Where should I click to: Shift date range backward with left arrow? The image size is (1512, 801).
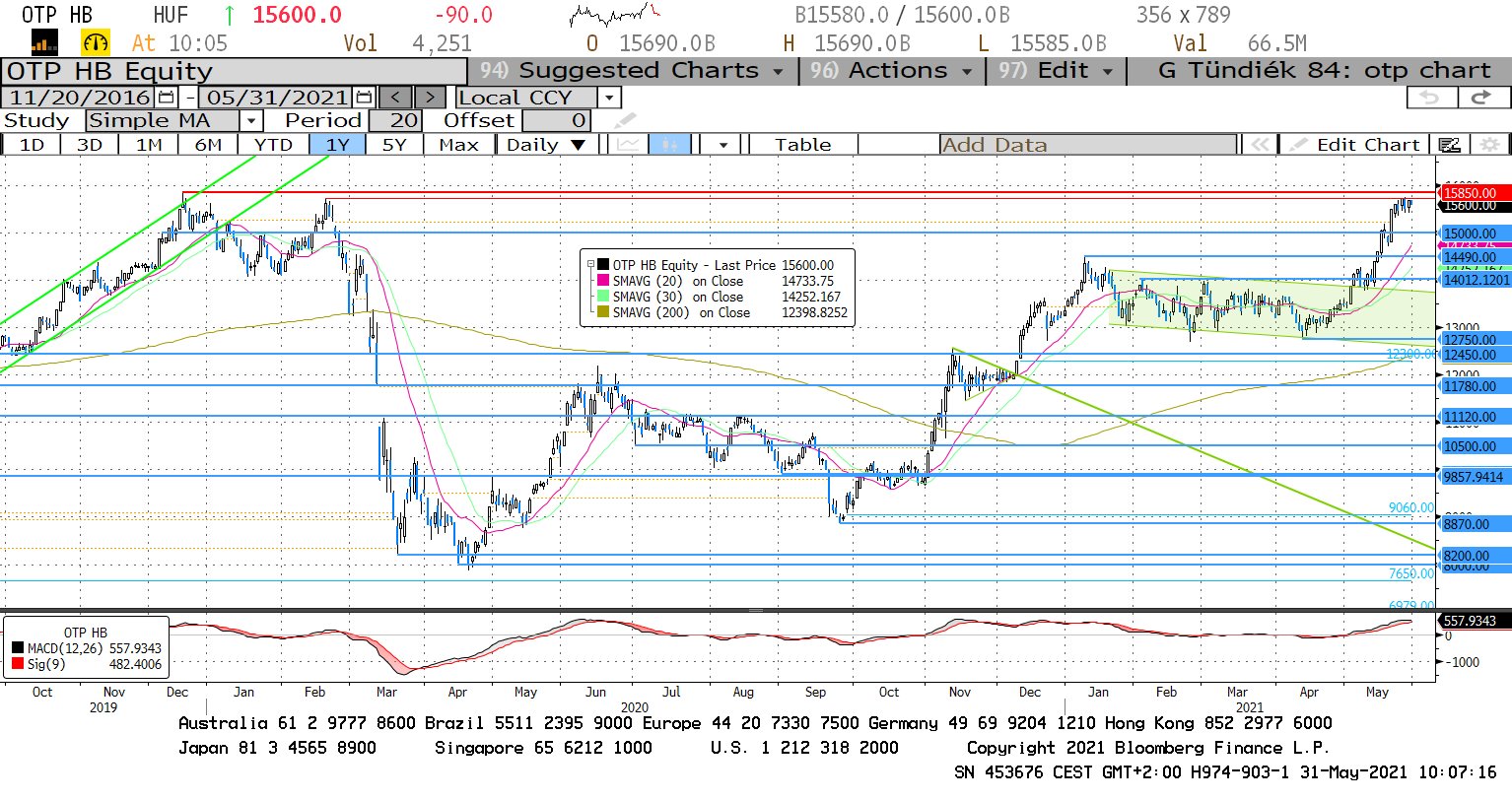point(395,98)
